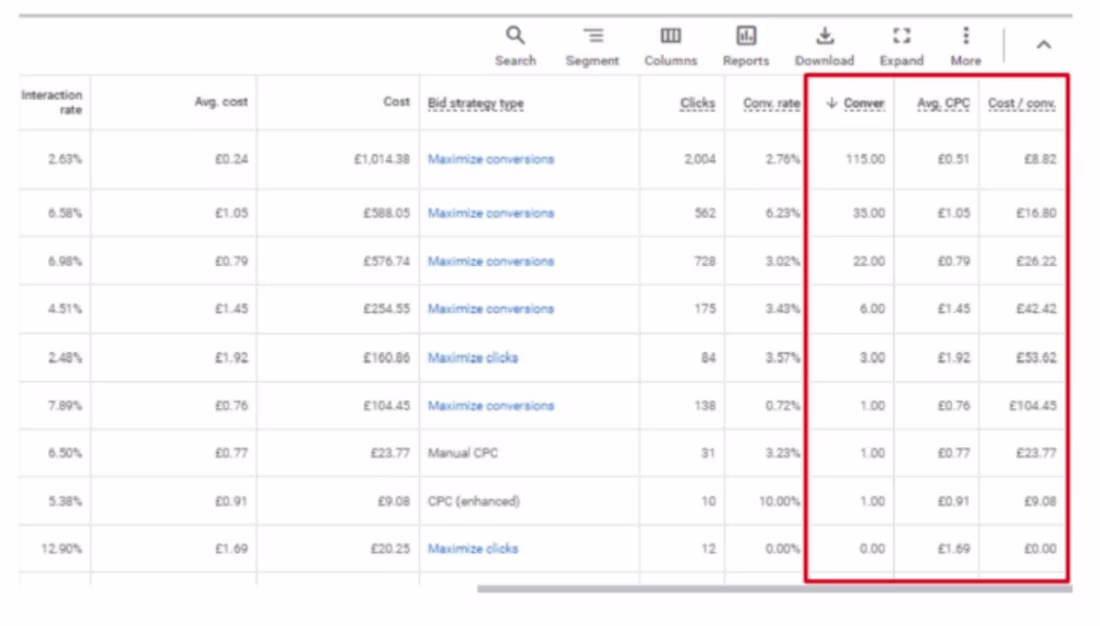1100x626 pixels.
Task: Sort by the Conversions column header
Action: pyautogui.click(x=864, y=103)
